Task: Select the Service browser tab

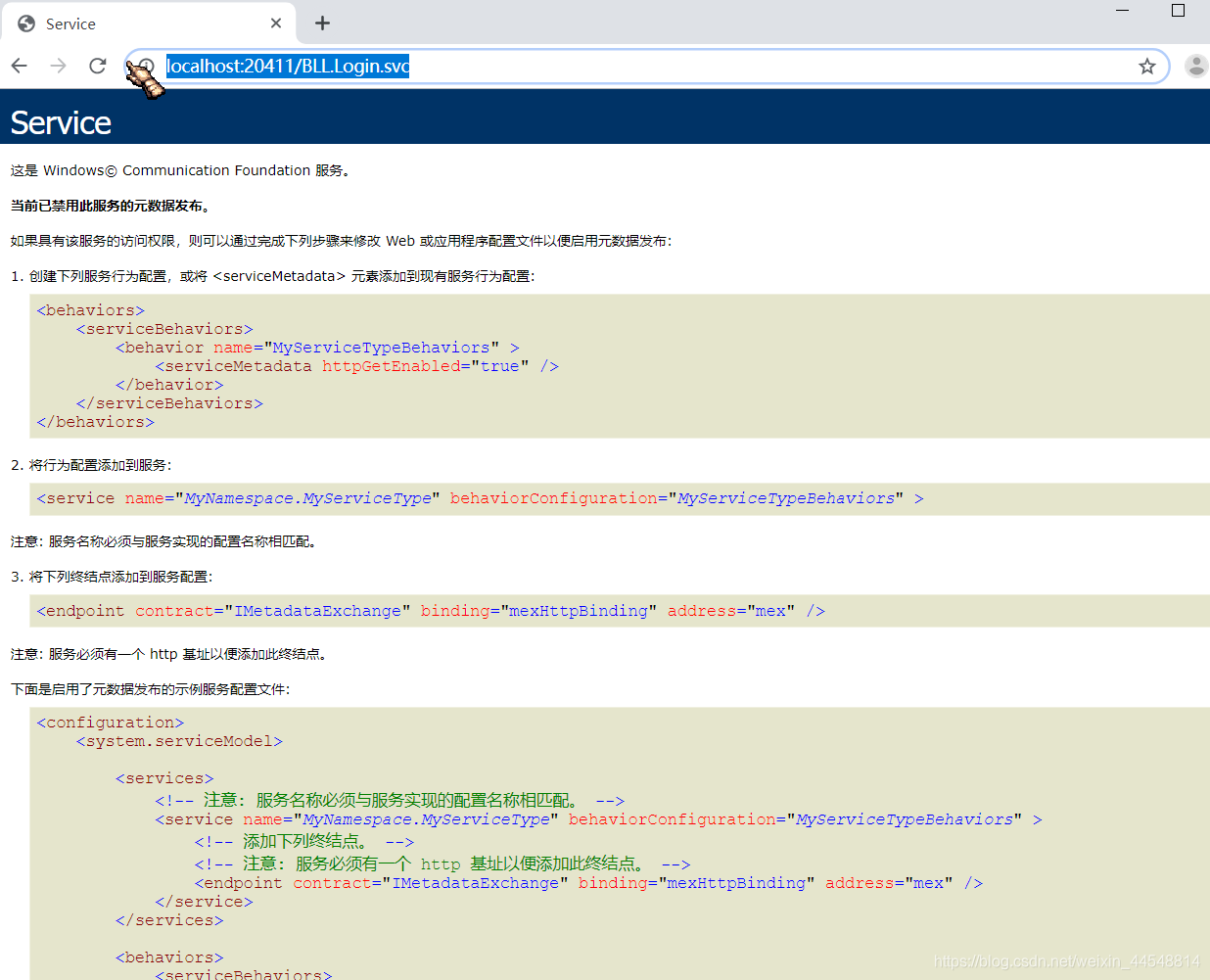Action: (x=149, y=23)
